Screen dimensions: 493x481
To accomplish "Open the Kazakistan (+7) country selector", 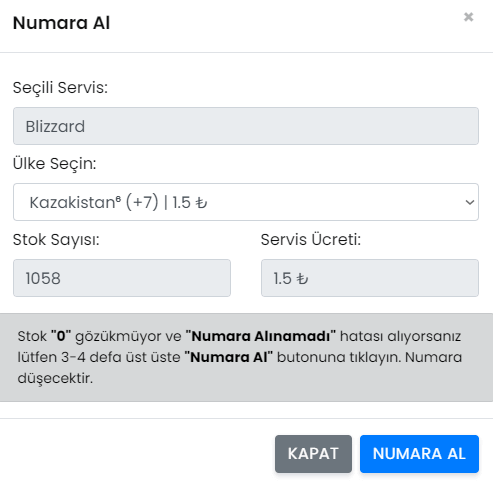I will pyautogui.click(x=246, y=202).
